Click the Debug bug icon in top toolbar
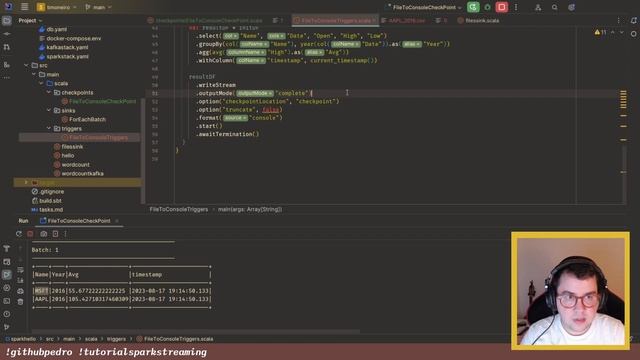The image size is (640, 360). pyautogui.click(x=487, y=7)
